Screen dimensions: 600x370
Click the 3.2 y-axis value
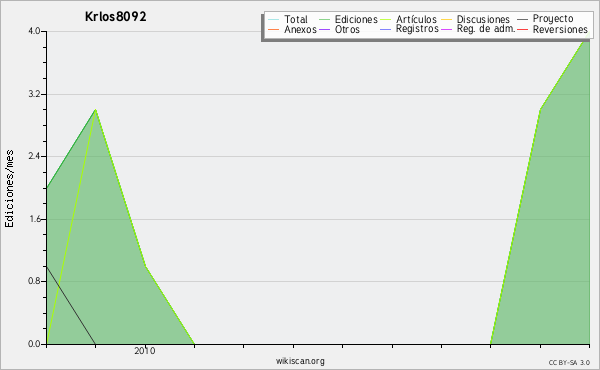[34, 94]
